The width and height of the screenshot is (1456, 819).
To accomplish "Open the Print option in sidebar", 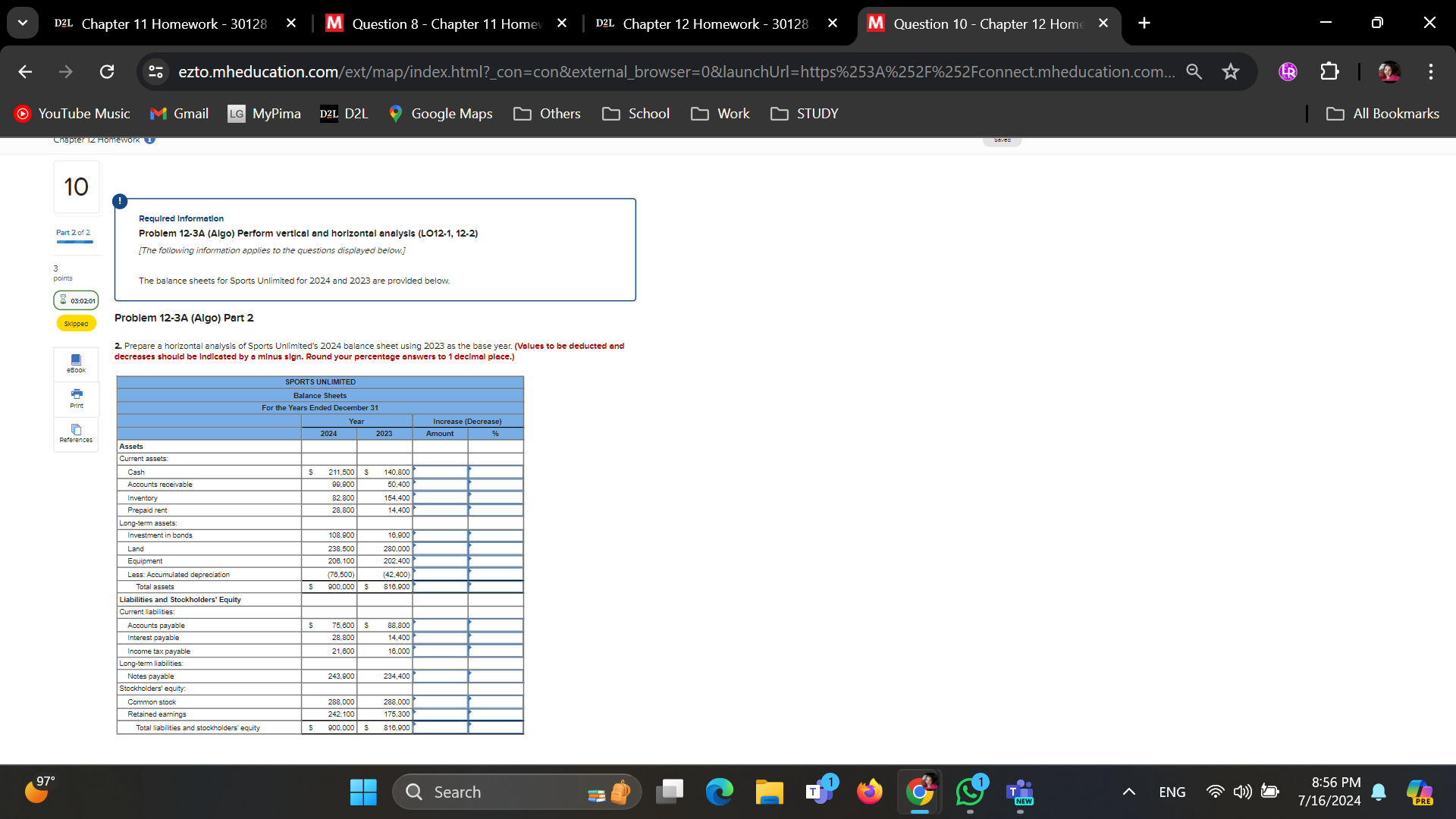I will 76,399.
